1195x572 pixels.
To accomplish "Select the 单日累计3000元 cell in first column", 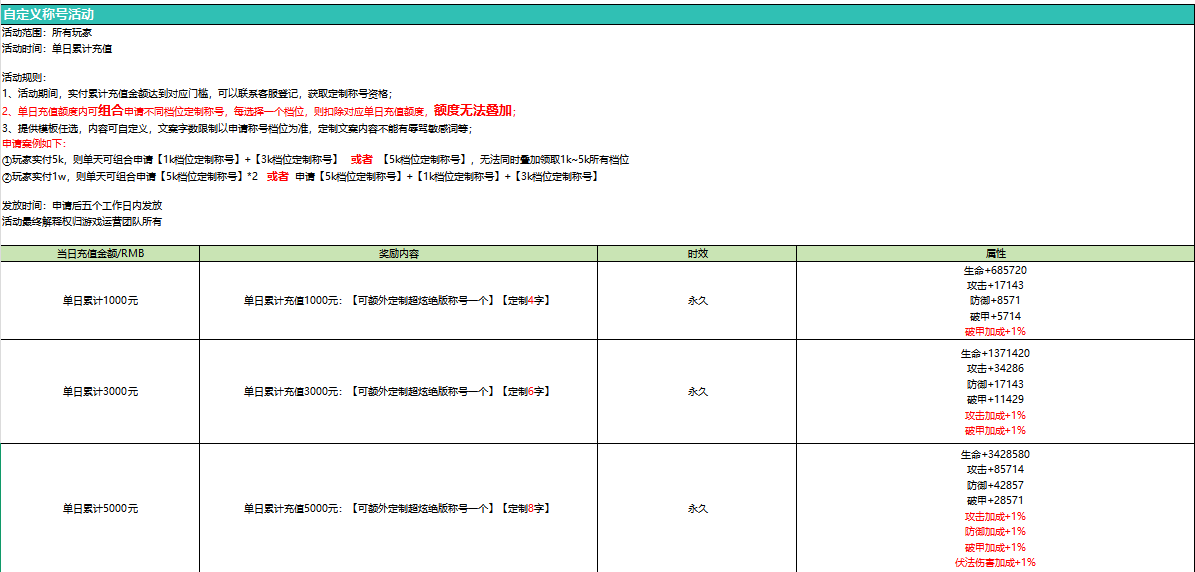I will (x=100, y=392).
